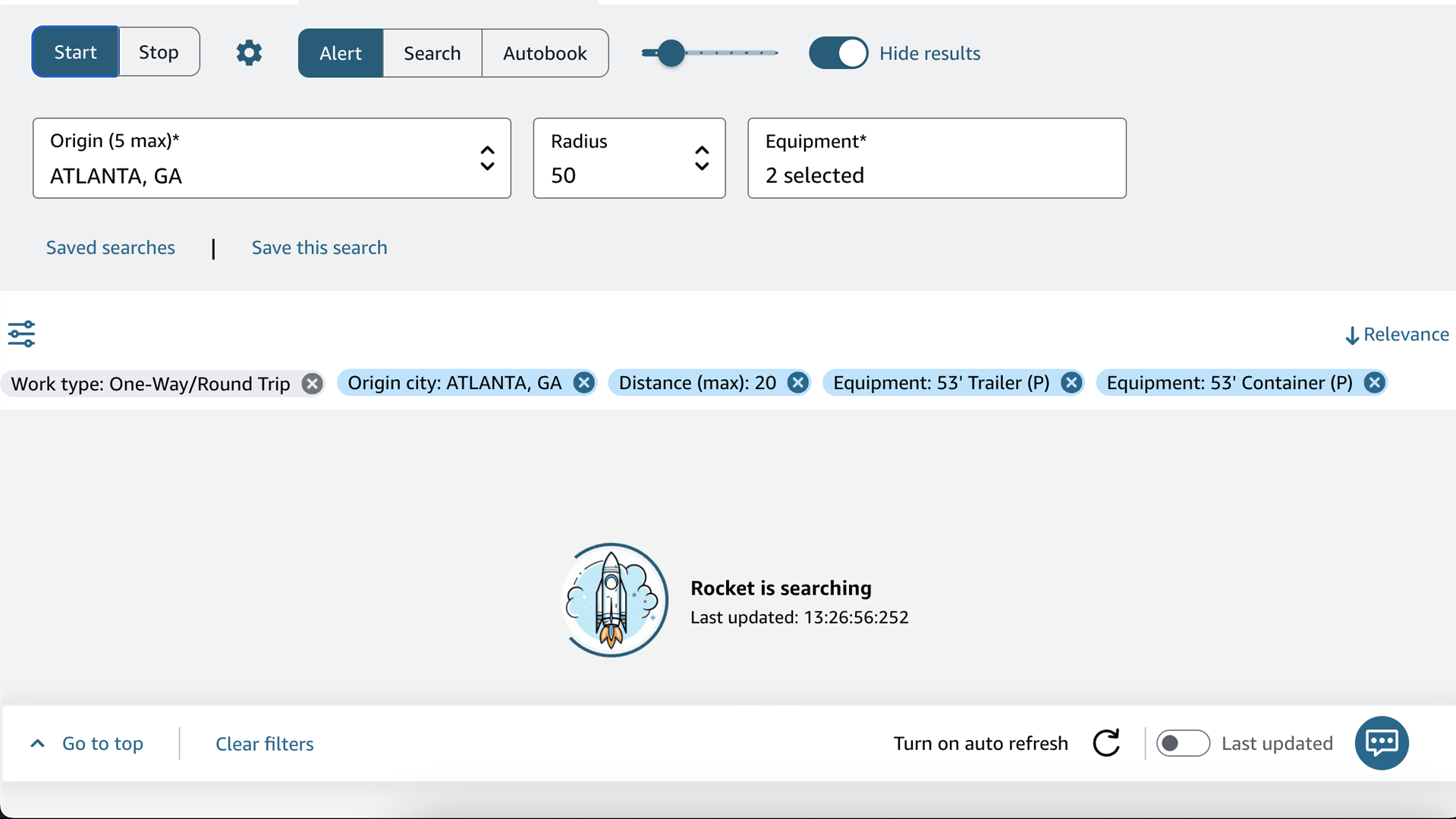Click Turn on auto refresh text
Screen dimensions: 1456x819
point(980,743)
